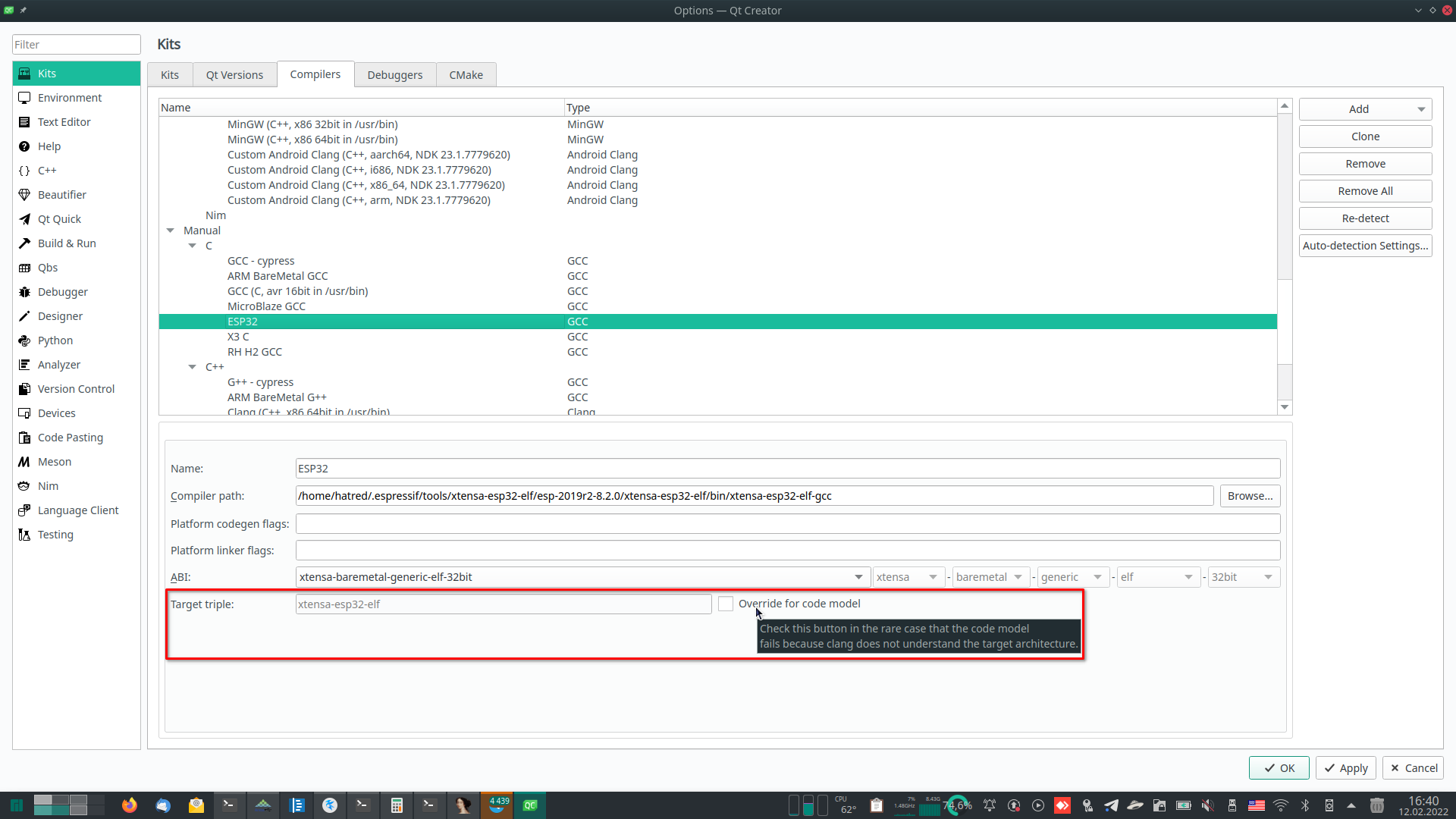Screen dimensions: 1456x819
Task: Enable Override for code model checkbox
Action: click(x=726, y=604)
